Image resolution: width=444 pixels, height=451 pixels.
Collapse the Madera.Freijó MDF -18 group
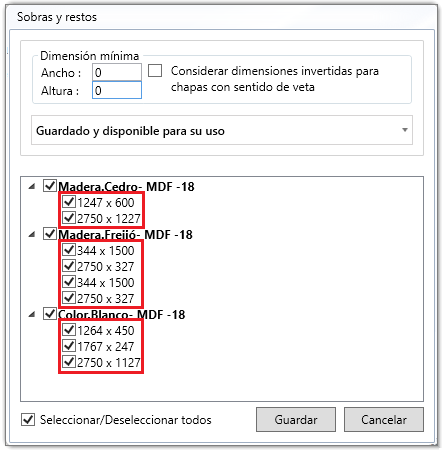click(x=32, y=234)
